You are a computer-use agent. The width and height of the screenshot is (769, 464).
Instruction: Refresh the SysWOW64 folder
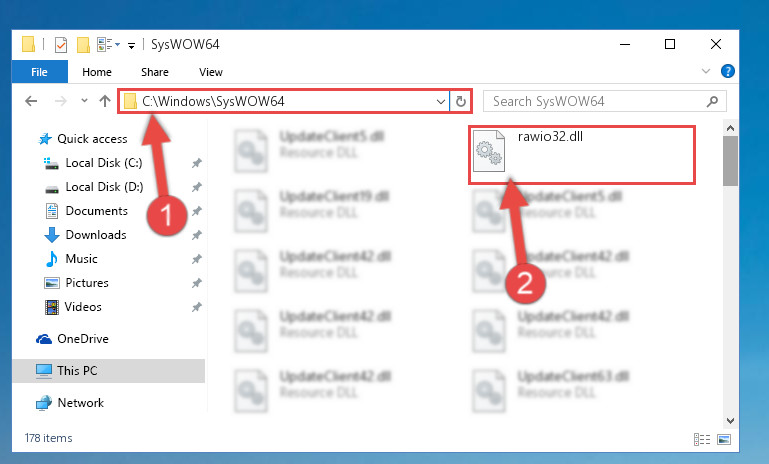coord(461,102)
